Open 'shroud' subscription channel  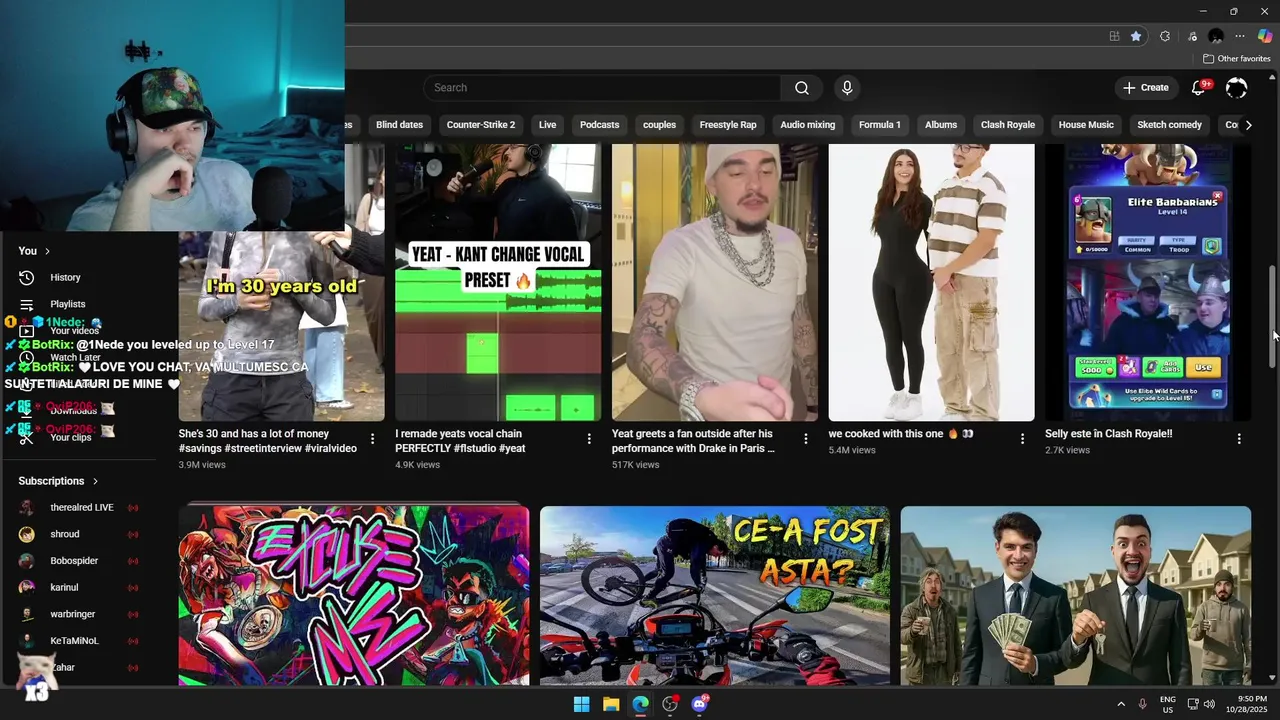80,534
